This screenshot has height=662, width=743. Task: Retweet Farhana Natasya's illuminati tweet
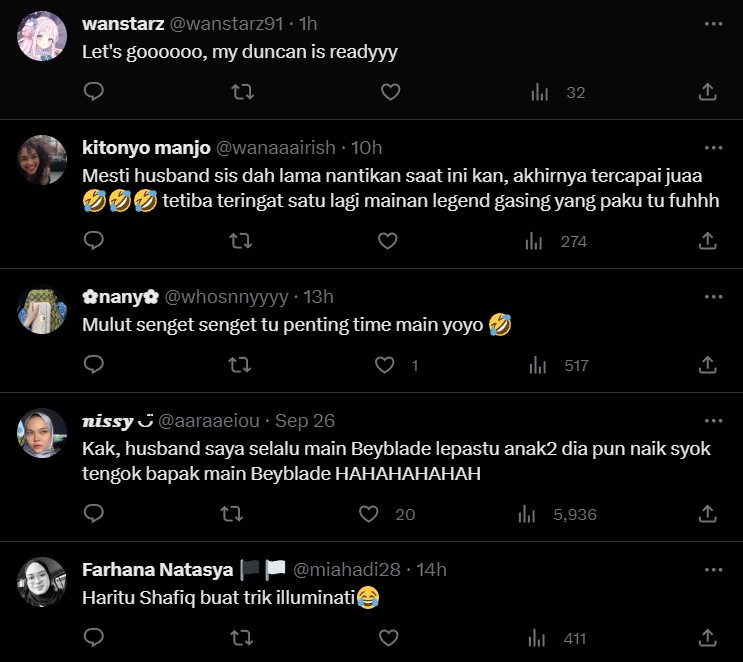click(x=242, y=638)
